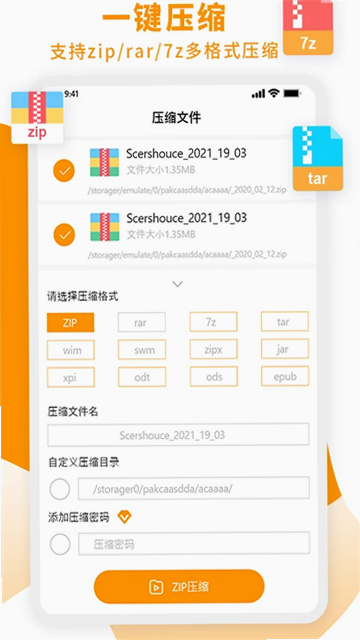Screen dimensions: 360x640
Task: Click the blue tar file icon
Action: coord(318,158)
